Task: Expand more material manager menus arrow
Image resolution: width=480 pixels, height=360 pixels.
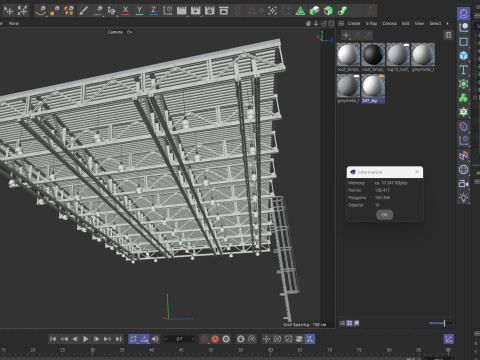Action: (447, 23)
